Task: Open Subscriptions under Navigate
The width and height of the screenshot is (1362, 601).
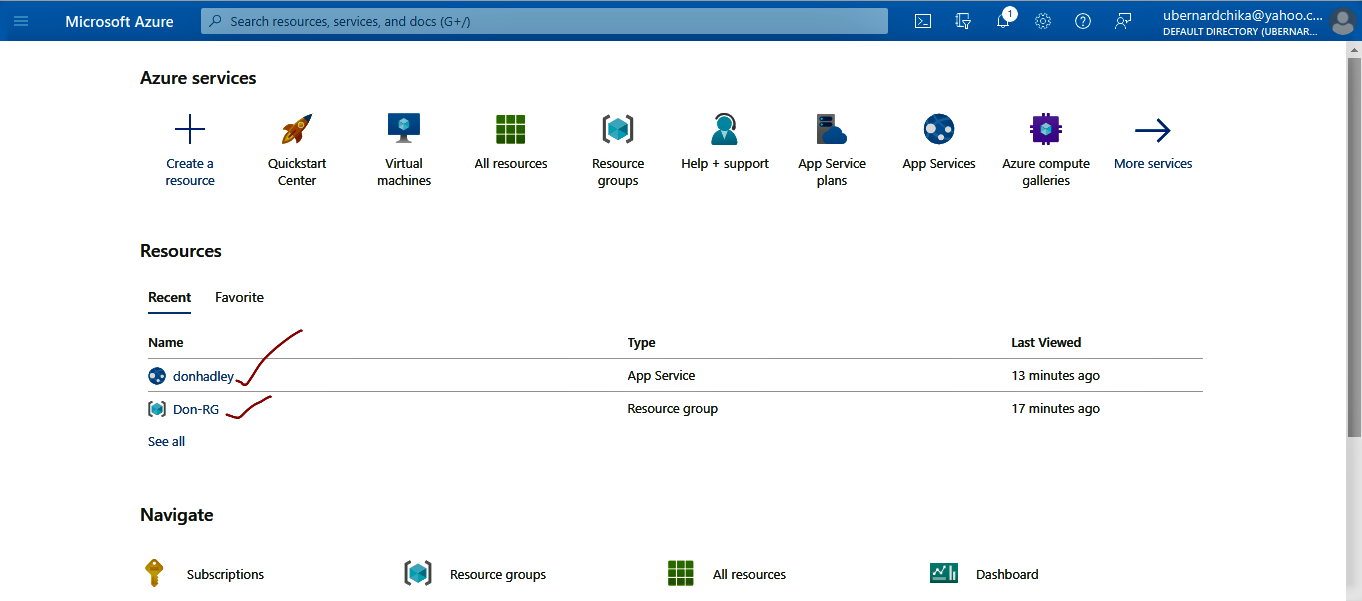Action: (x=226, y=574)
